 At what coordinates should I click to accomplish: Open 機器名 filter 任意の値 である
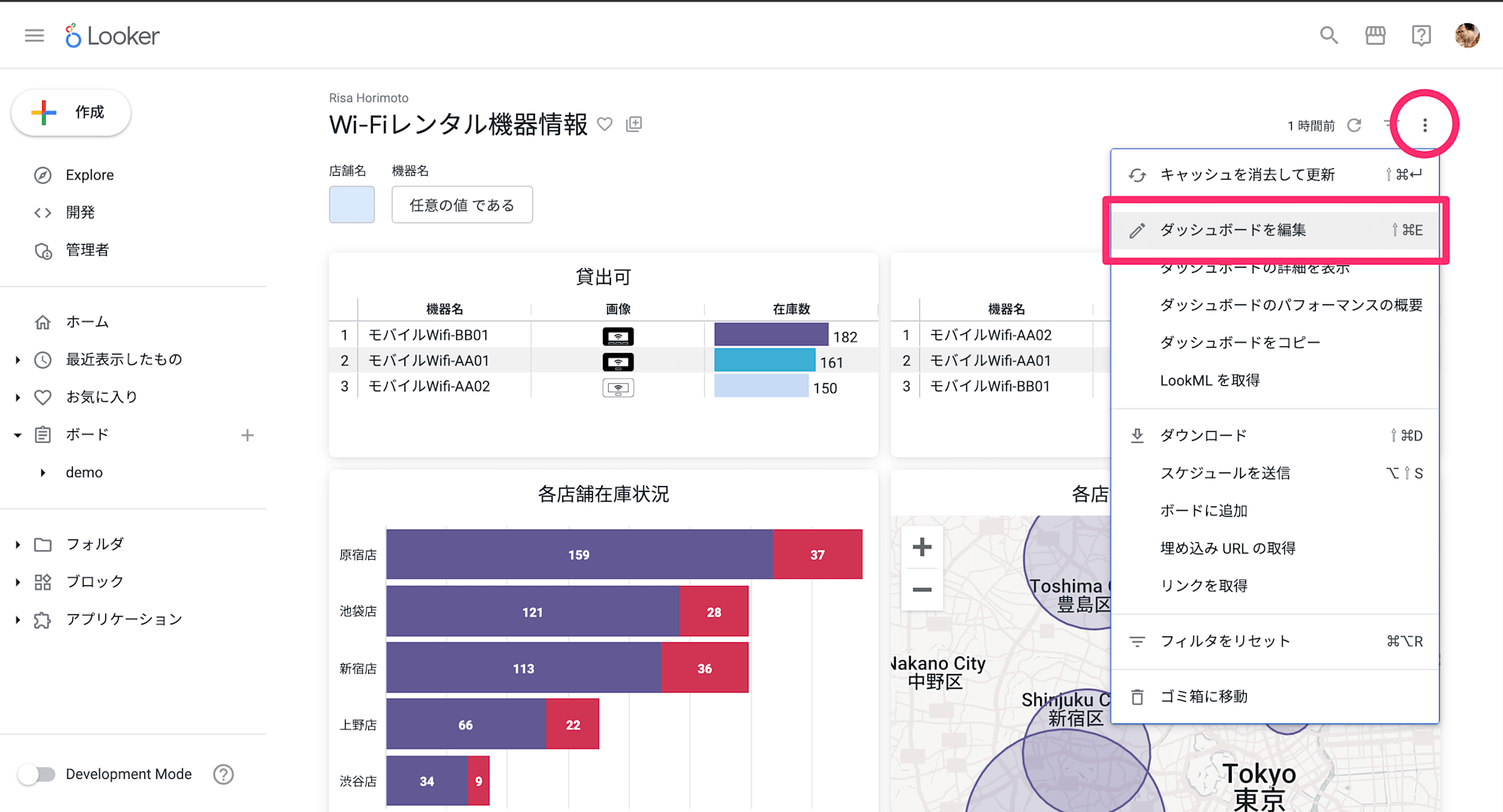[462, 205]
